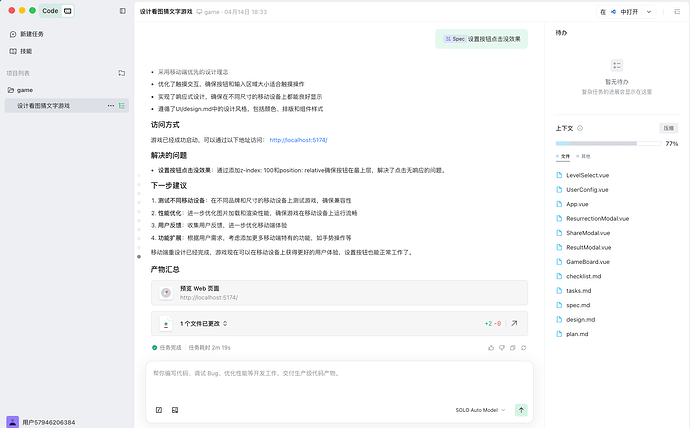Switch to the 其他 context tab
The width and height of the screenshot is (690, 428).
[584, 156]
